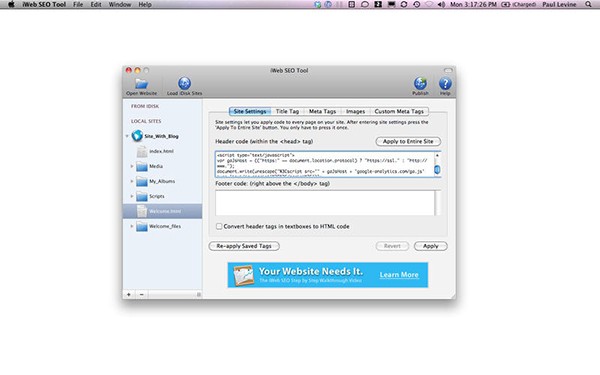Screen dimensions: 600x375
Task: Click the header code scrollbar thumb
Action: pos(437,169)
